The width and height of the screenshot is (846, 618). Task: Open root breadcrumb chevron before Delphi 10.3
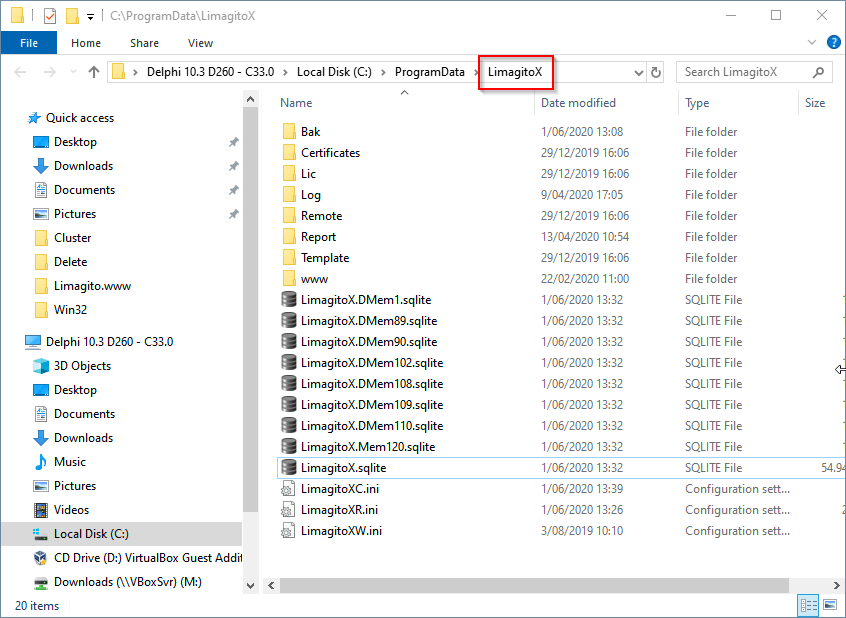tap(135, 72)
